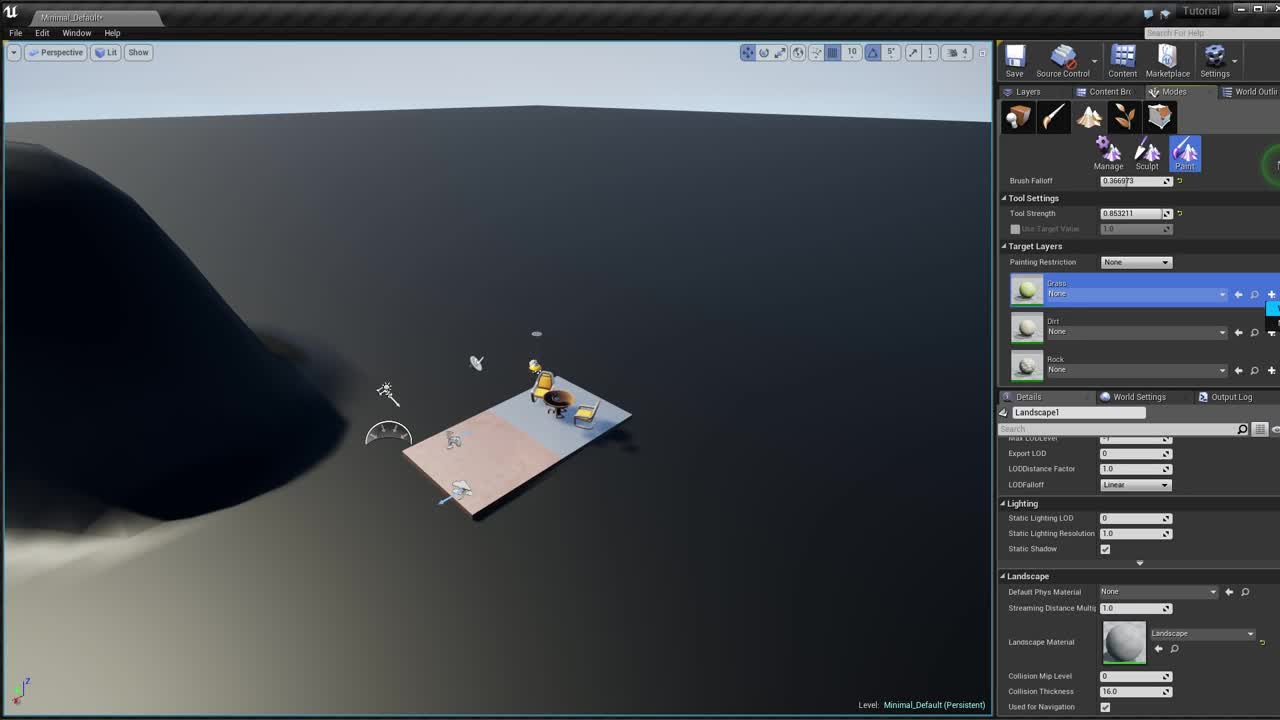Open the Settings toolbar icon
This screenshot has width=1280, height=720.
(x=1215, y=61)
